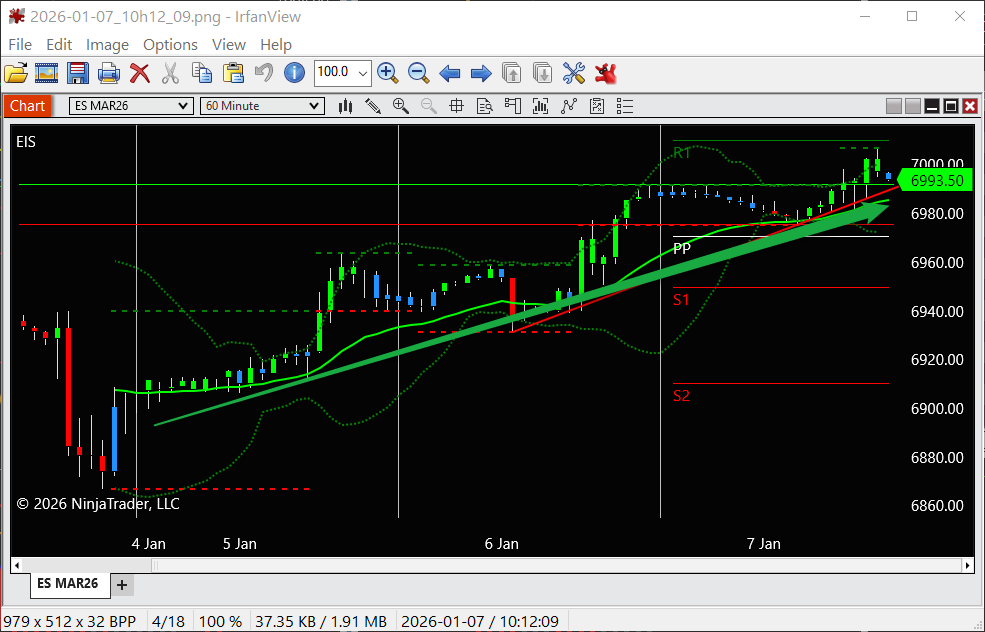This screenshot has width=985, height=632.
Task: Click the Open file folder icon
Action: click(x=16, y=74)
